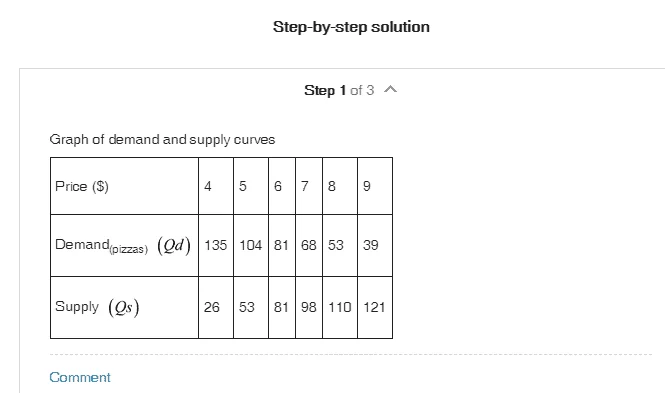Select the Demand (pizzas) Qd row label
Viewport: 665px width, 393px height.
coord(124,245)
